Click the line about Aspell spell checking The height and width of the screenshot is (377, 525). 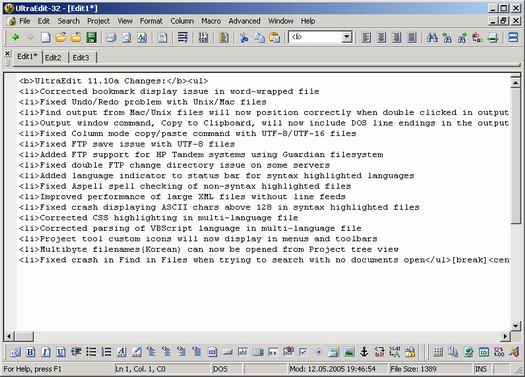(185, 186)
